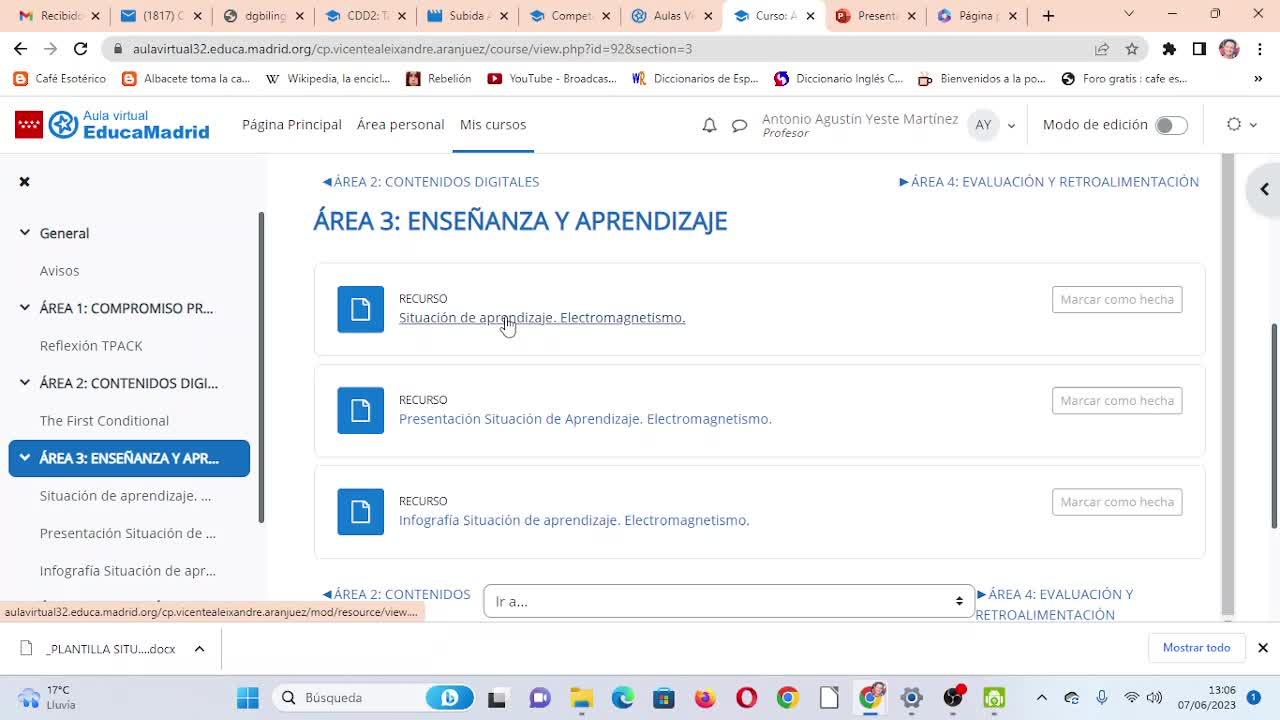The image size is (1280, 720).
Task: Open Mis cursos menu item
Action: (493, 125)
